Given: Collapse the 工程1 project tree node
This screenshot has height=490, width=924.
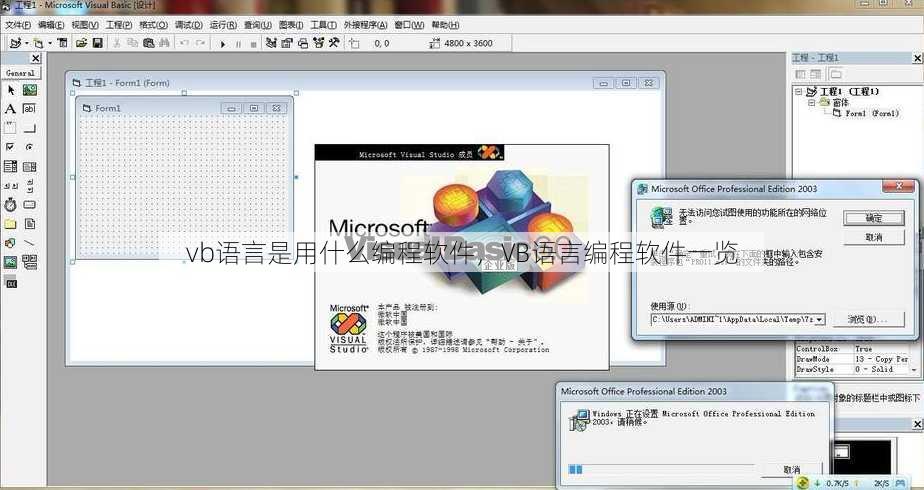Looking at the screenshot, I should [798, 92].
